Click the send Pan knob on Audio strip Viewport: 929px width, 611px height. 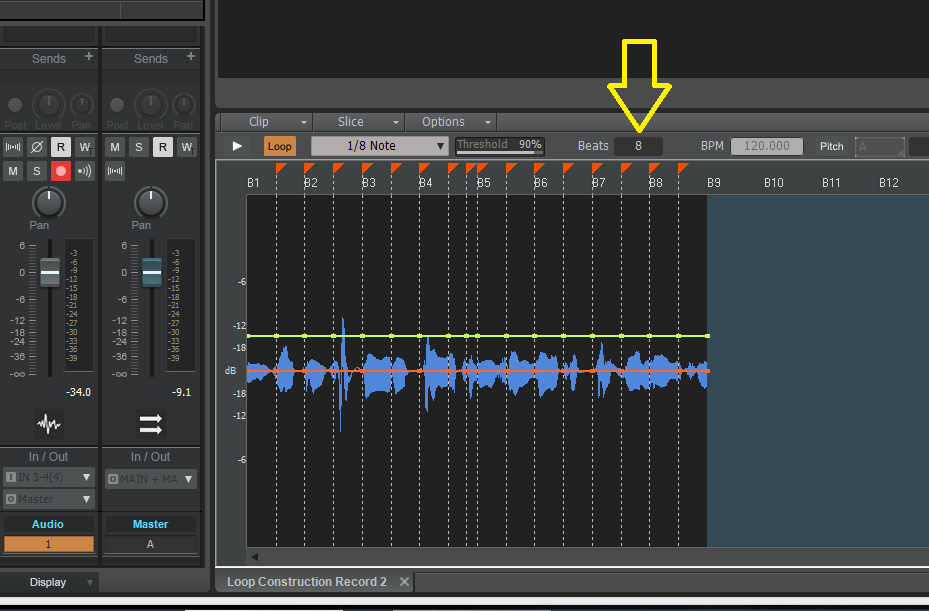pyautogui.click(x=82, y=106)
